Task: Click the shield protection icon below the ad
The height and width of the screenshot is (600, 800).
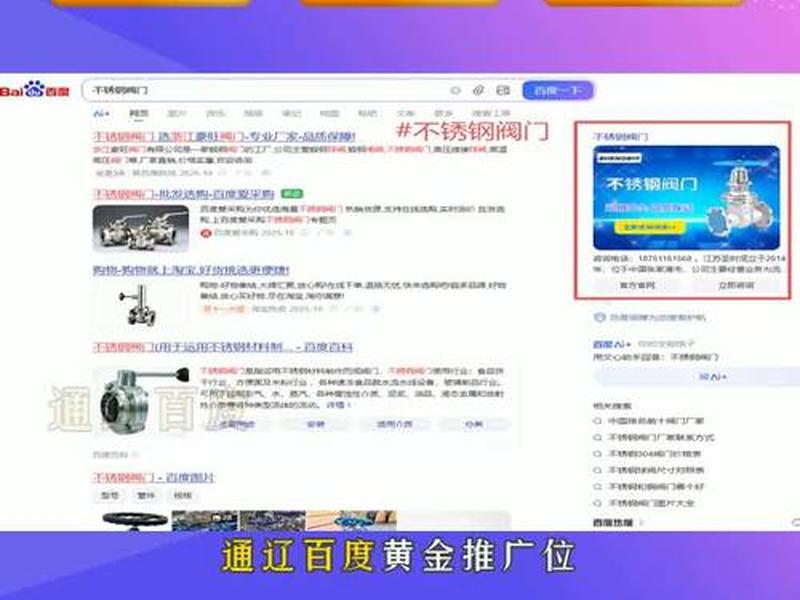Action: click(599, 317)
